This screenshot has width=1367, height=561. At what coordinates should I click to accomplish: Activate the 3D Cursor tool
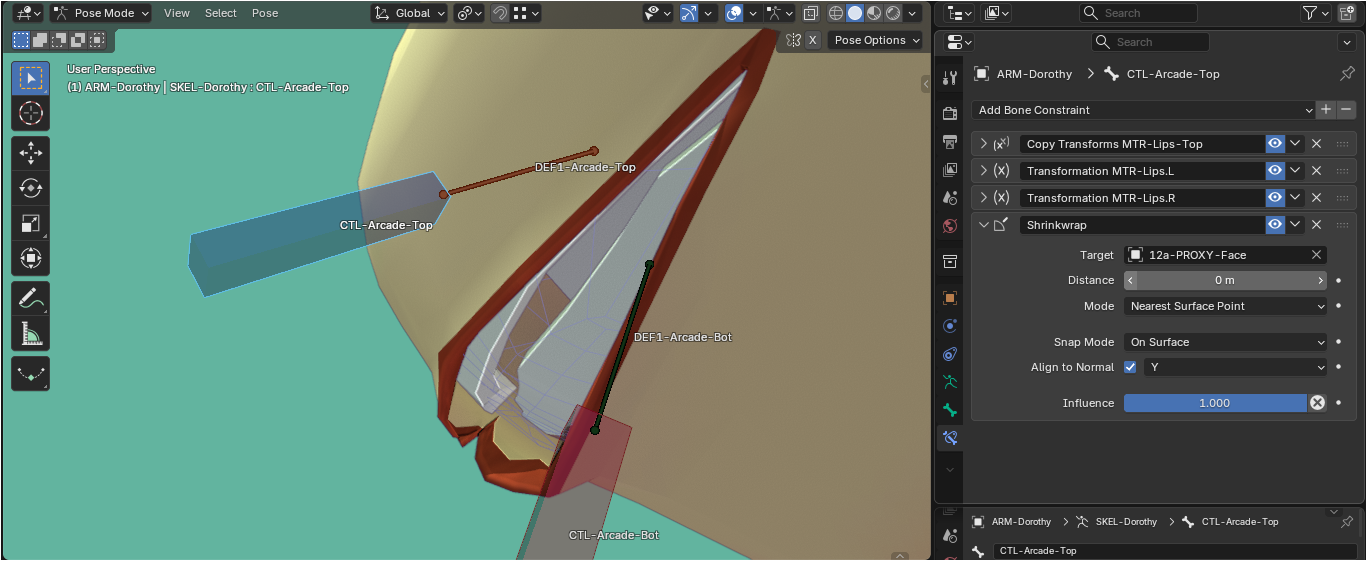tap(30, 113)
